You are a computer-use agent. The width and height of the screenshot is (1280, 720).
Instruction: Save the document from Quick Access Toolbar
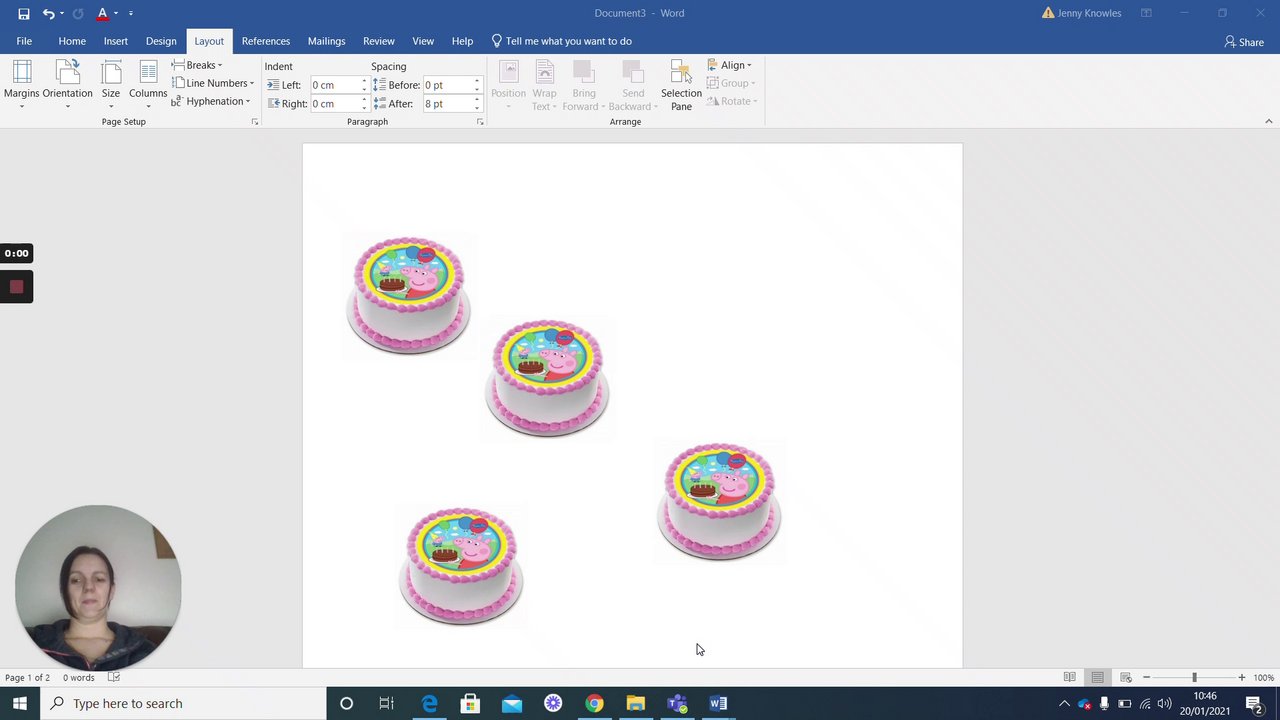[24, 14]
